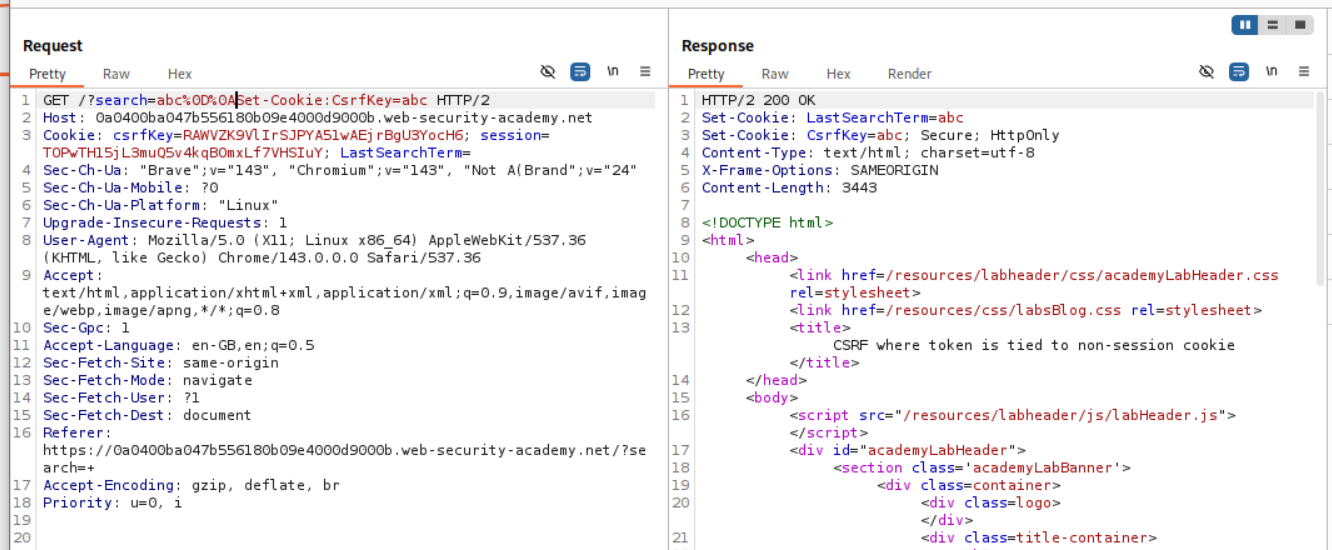The width and height of the screenshot is (1332, 550).
Task: Toggle word wrap in Response viewer
Action: (x=1239, y=72)
